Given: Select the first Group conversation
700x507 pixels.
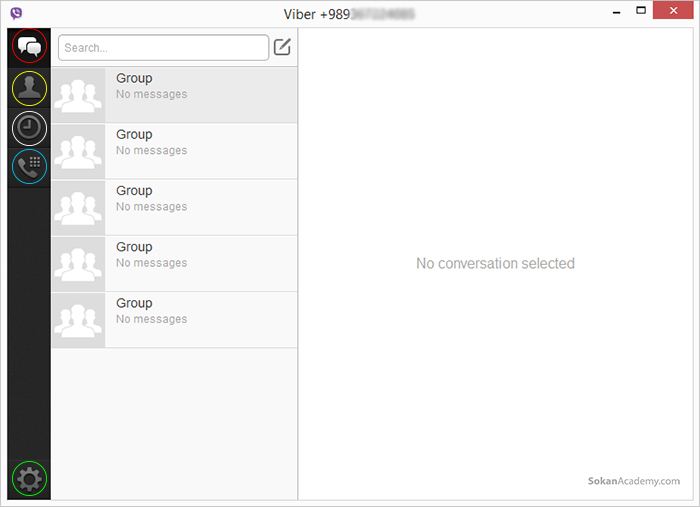Looking at the screenshot, I should (x=175, y=95).
